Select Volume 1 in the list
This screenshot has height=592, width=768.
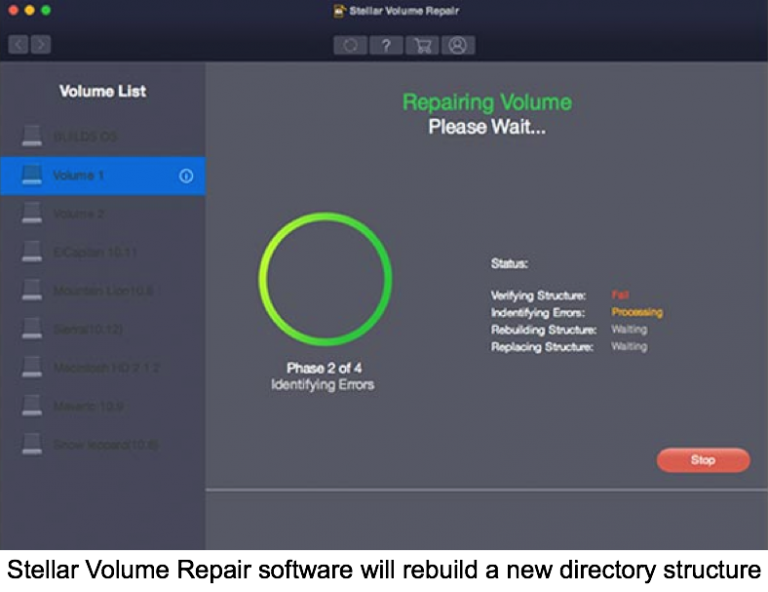[x=103, y=176]
